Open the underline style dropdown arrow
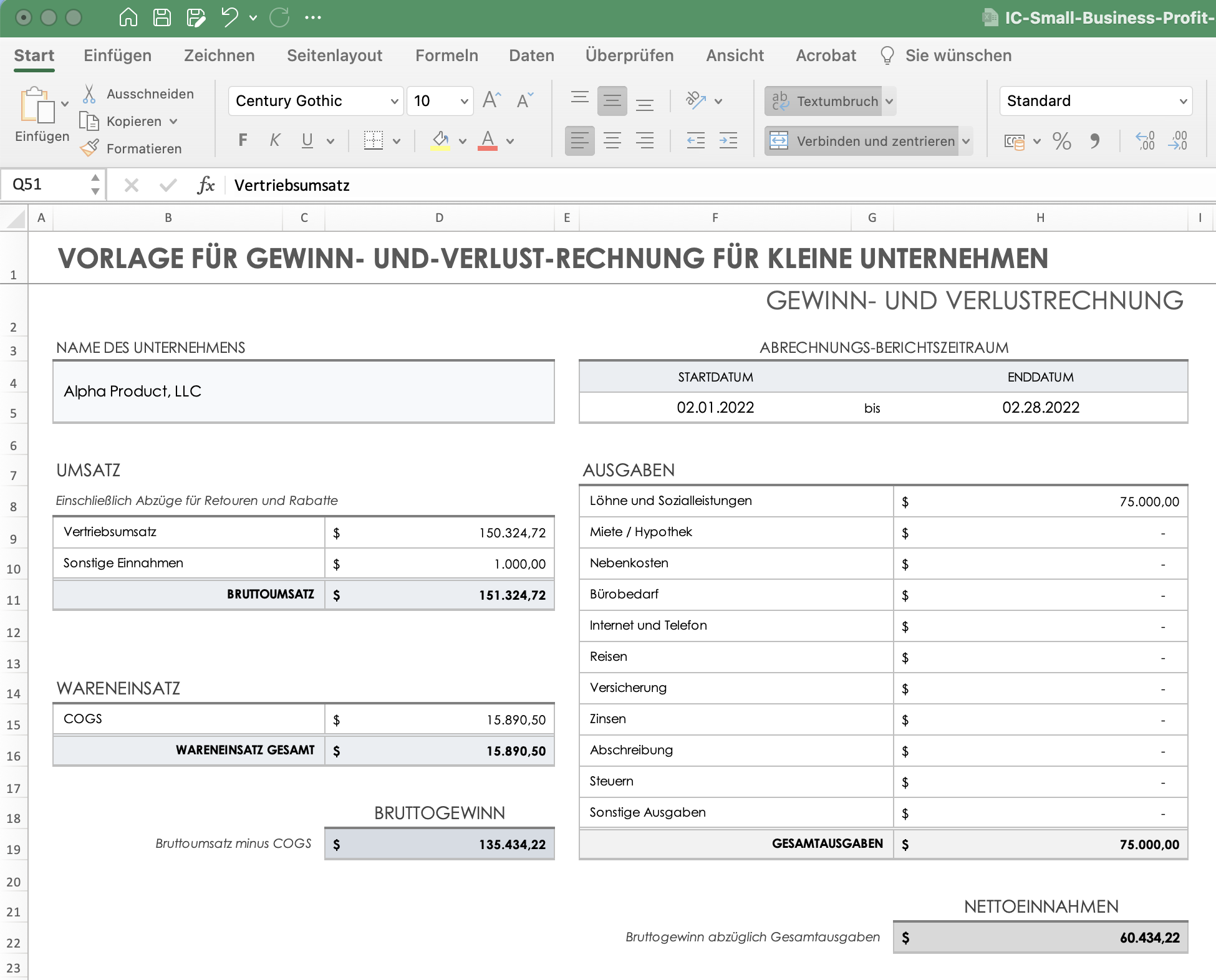Viewport: 1216px width, 980px height. click(331, 142)
